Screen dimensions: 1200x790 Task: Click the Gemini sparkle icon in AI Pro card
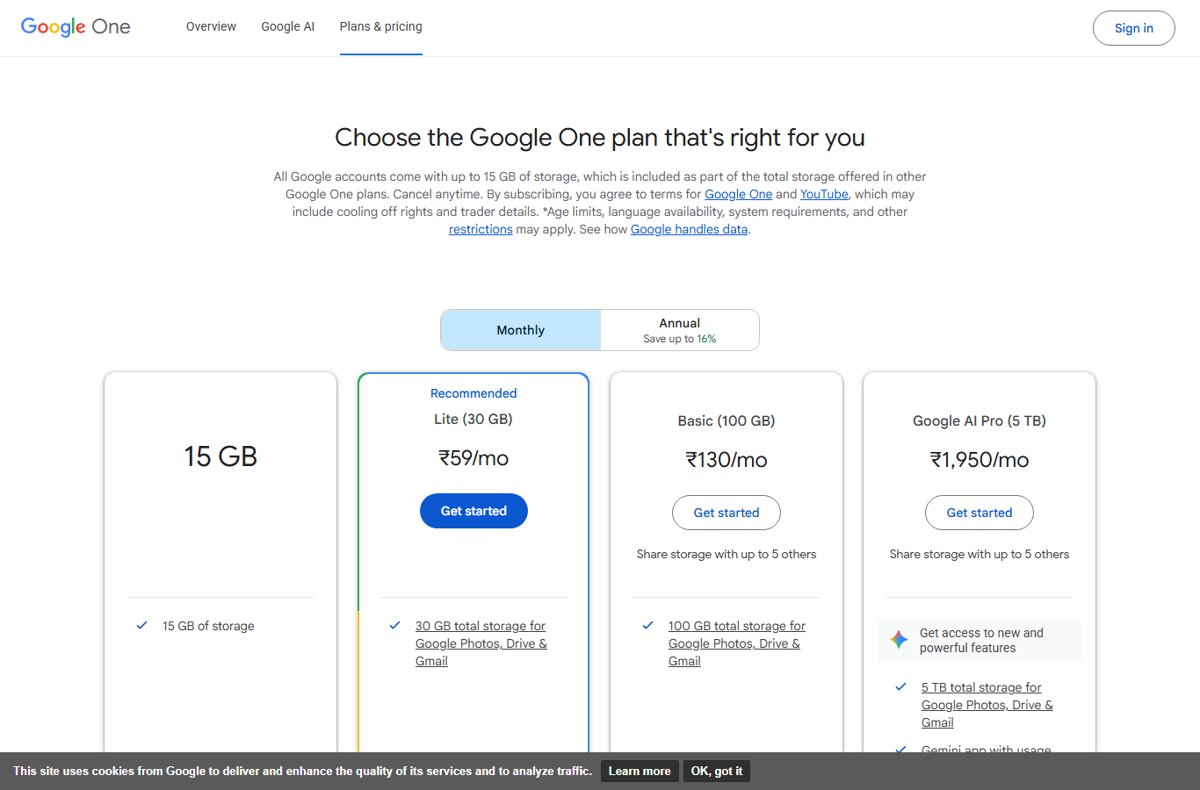[899, 640]
